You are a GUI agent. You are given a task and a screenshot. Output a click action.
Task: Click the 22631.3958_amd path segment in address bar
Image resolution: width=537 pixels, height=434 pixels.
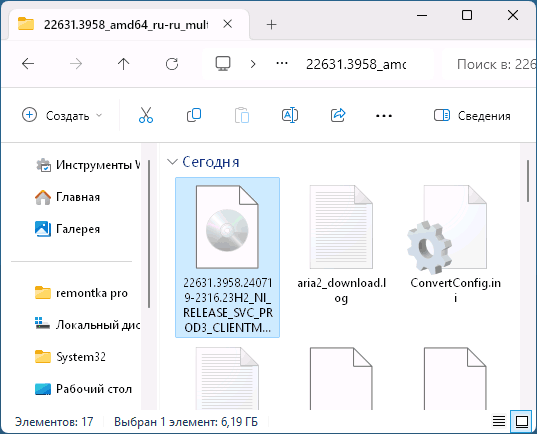pyautogui.click(x=356, y=64)
